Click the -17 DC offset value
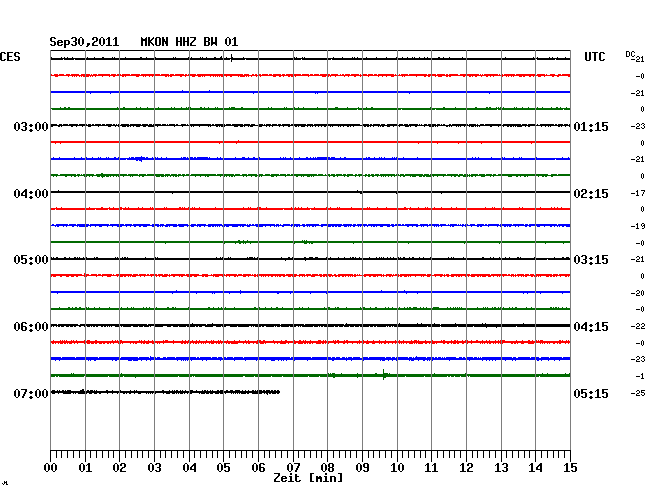This screenshot has height=494, width=650. pos(638,193)
